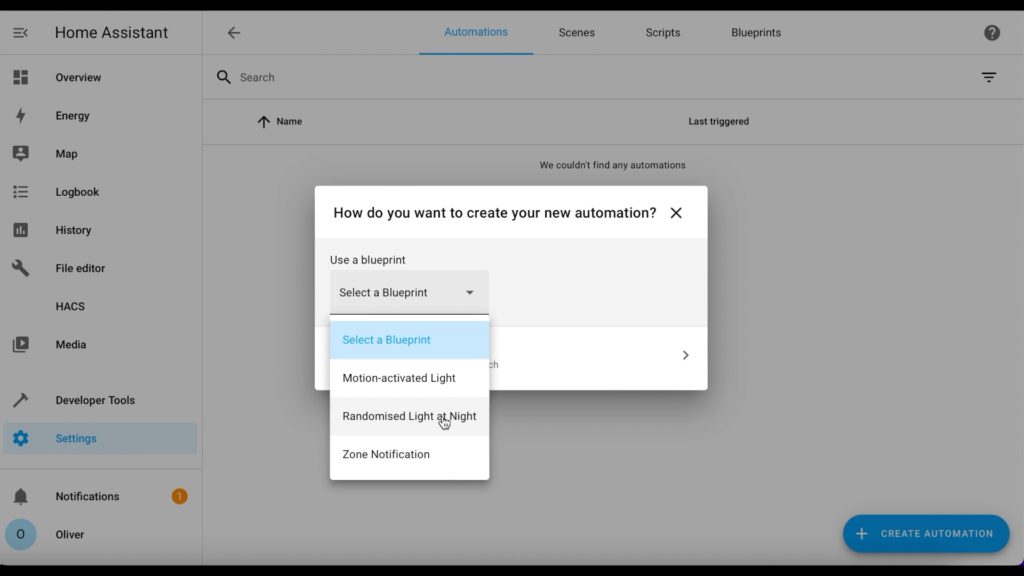Viewport: 1024px width, 576px height.
Task: Open the Map sidebar label
Action: [67, 154]
